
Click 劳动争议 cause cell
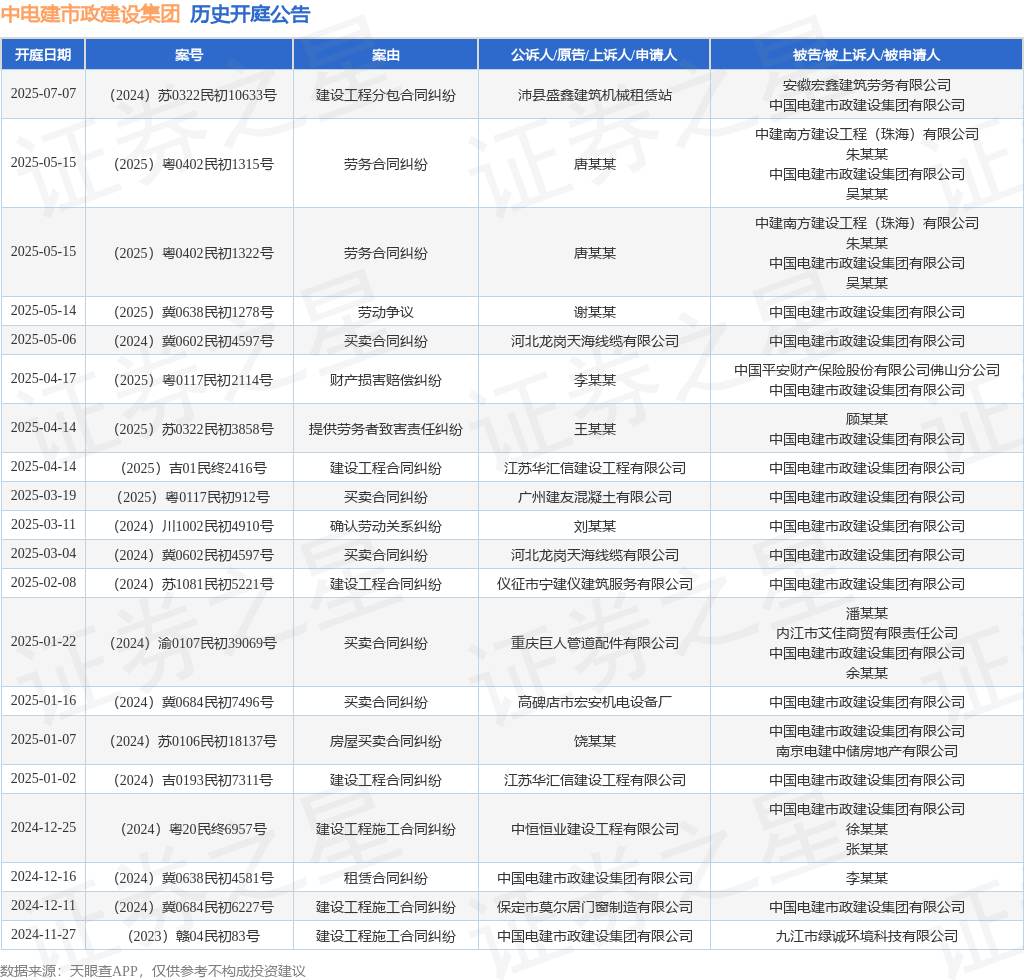tap(385, 312)
